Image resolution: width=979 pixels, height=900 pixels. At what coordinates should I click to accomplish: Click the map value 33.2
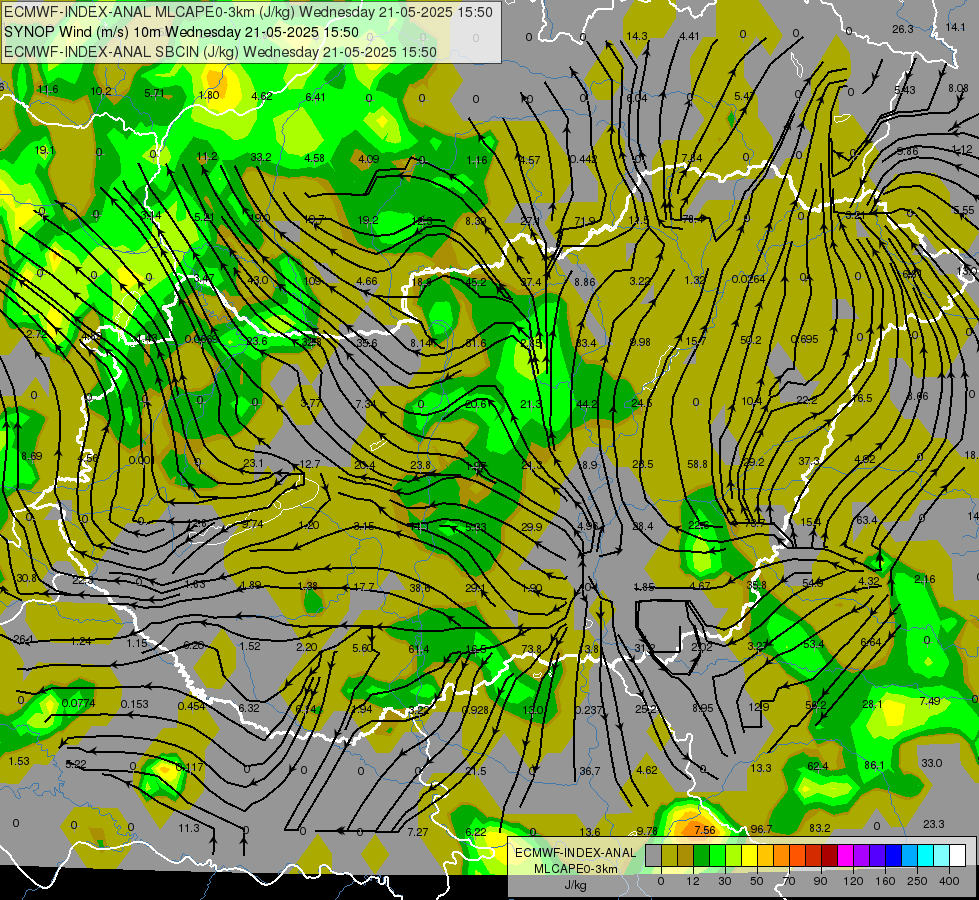(x=260, y=157)
